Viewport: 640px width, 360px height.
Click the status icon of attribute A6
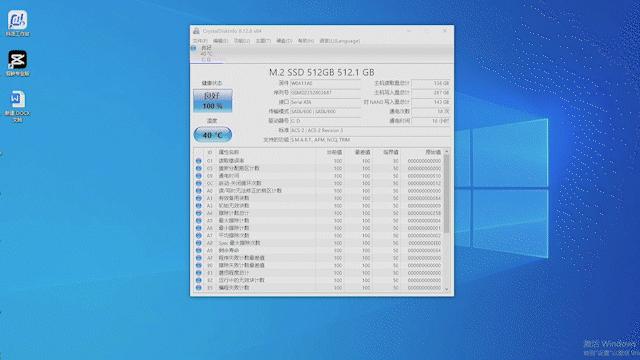pos(198,228)
